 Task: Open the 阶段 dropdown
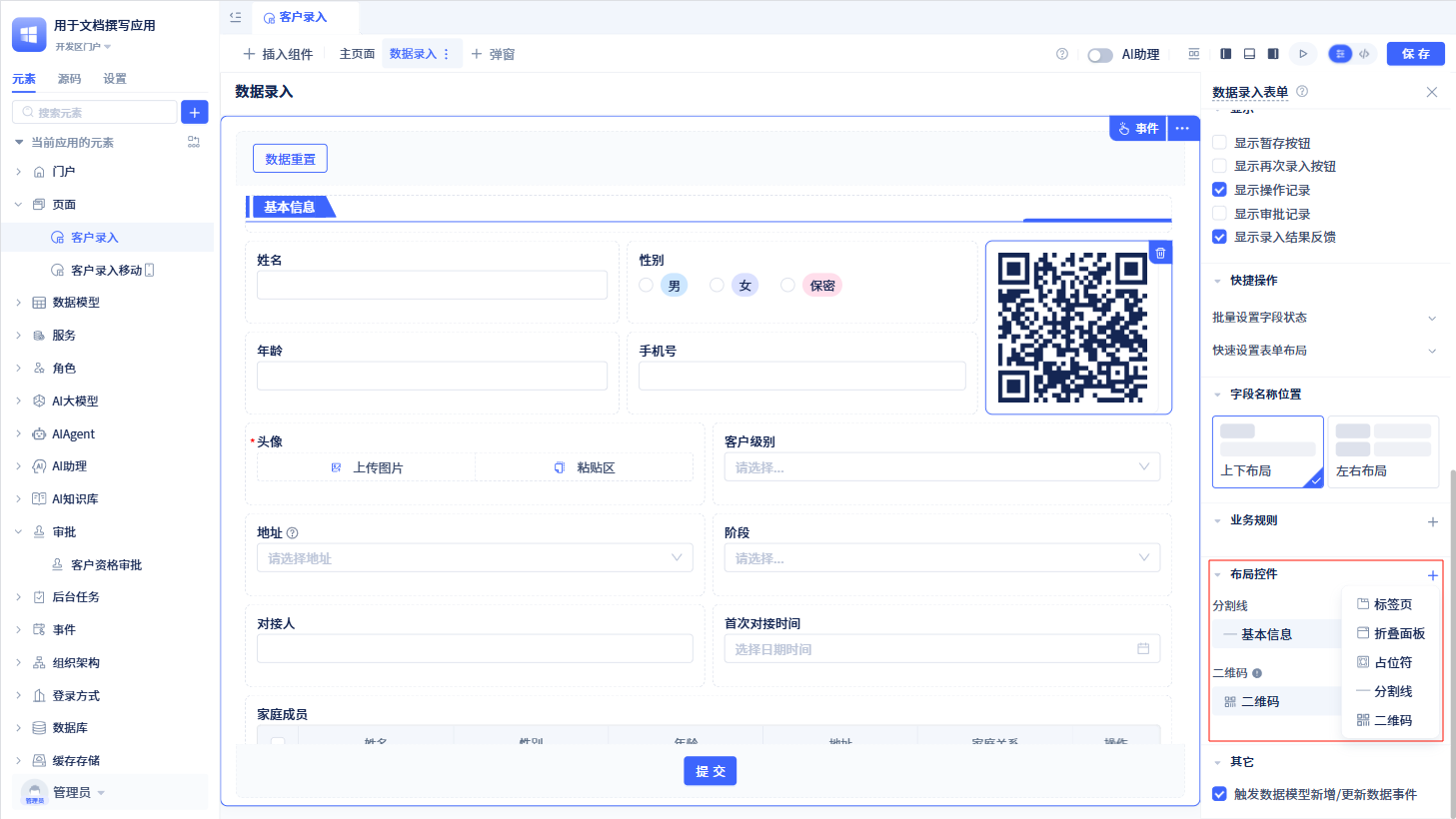tap(942, 558)
